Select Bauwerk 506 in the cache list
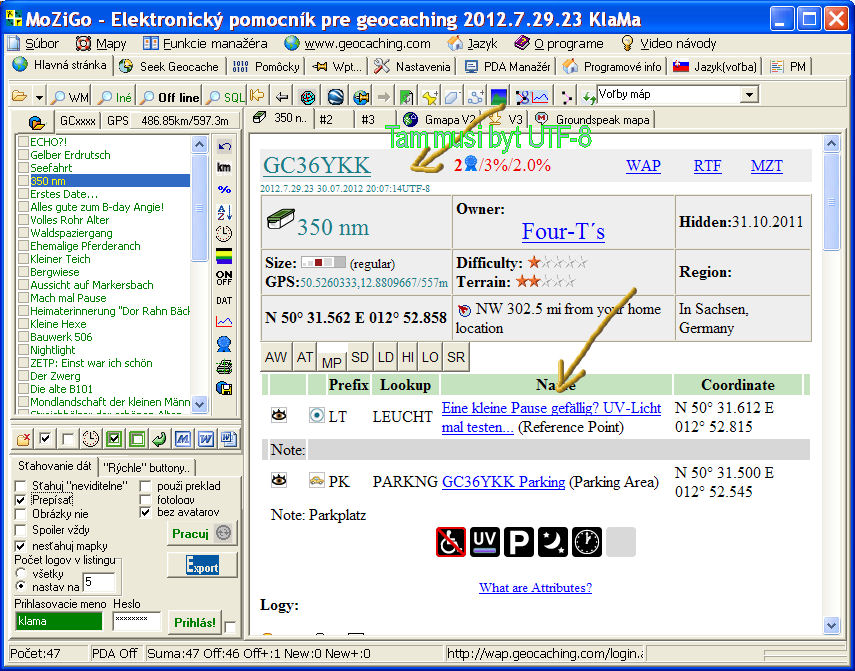This screenshot has width=855, height=671. 61,337
